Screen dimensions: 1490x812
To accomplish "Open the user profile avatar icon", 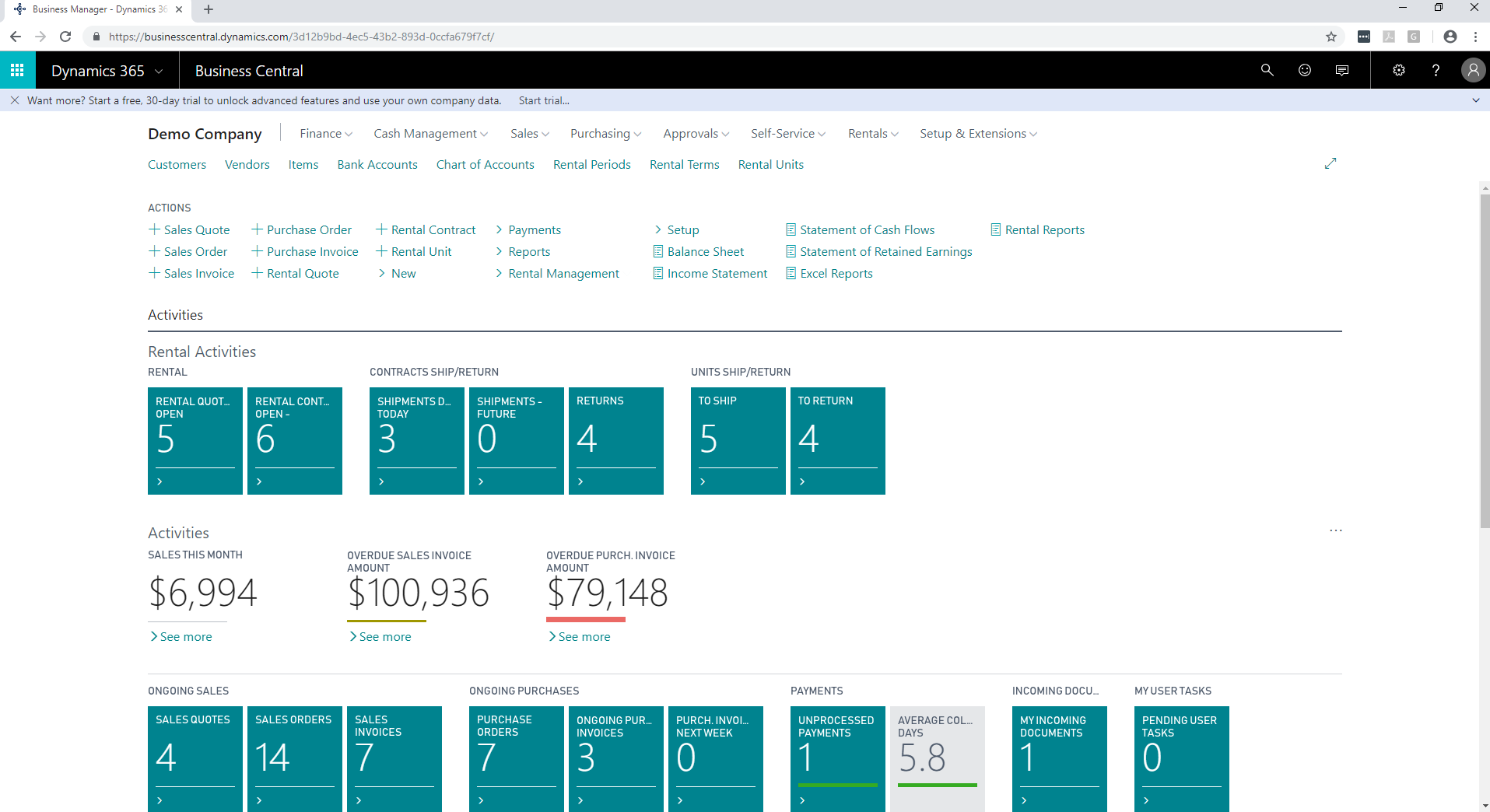I will click(x=1472, y=70).
